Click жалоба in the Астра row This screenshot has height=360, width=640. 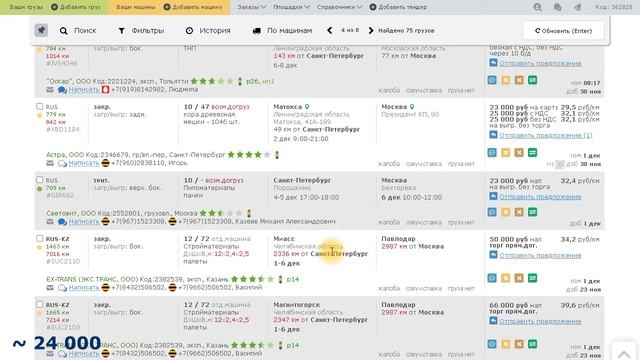(389, 164)
